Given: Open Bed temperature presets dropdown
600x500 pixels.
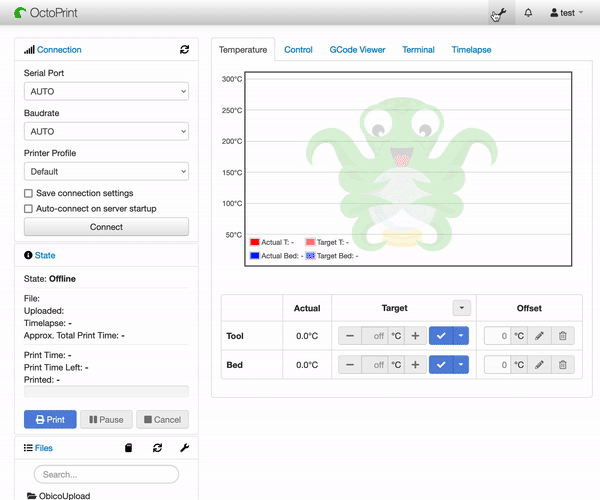Looking at the screenshot, I should (x=461, y=365).
